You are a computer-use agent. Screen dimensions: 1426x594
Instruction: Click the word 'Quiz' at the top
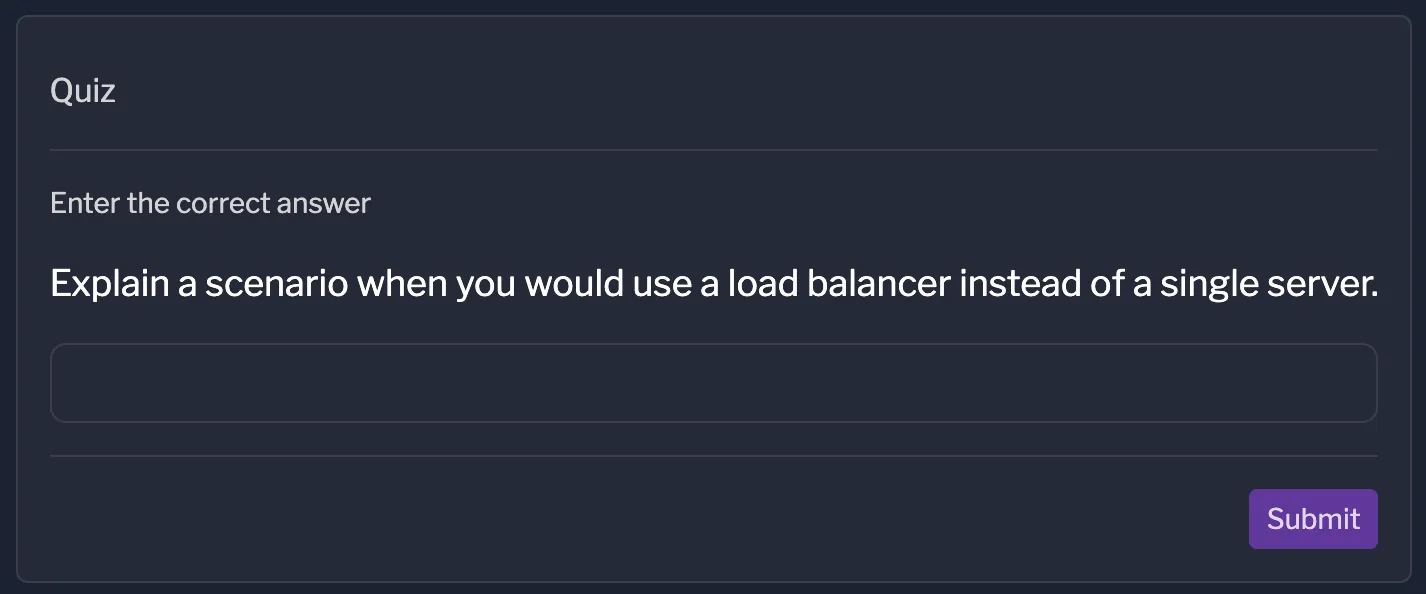(82, 90)
